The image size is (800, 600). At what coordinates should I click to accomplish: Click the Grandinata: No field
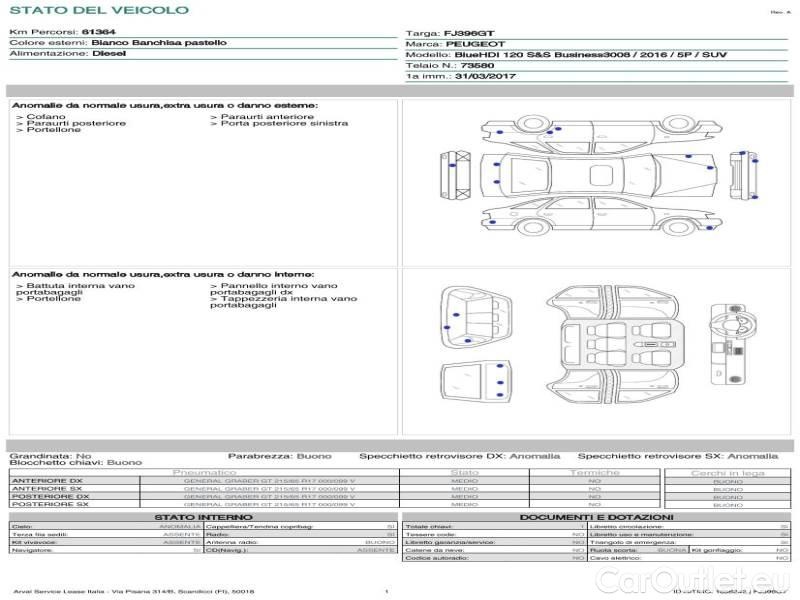pos(51,456)
